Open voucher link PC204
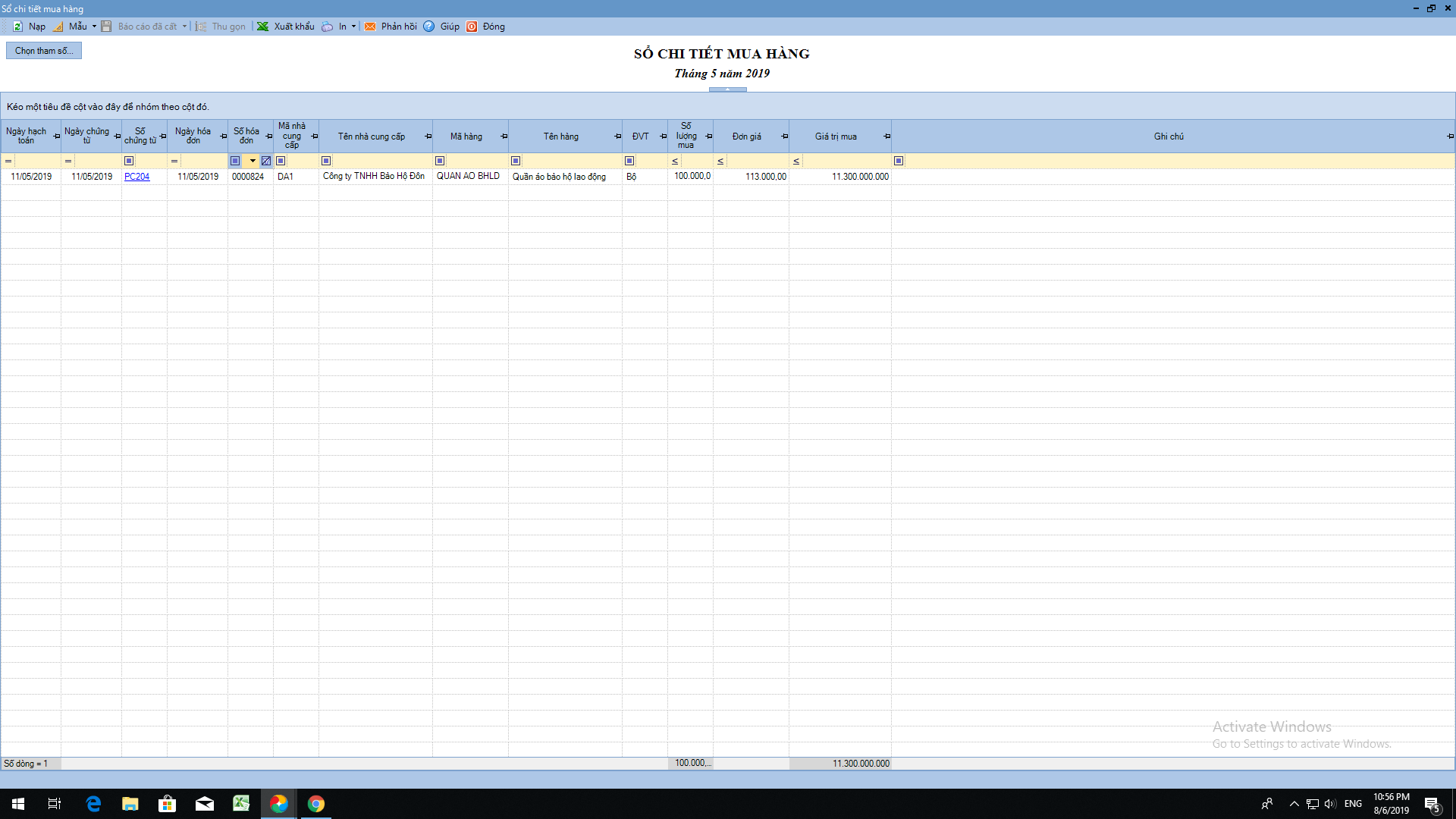The height and width of the screenshot is (819, 1456). pyautogui.click(x=136, y=177)
